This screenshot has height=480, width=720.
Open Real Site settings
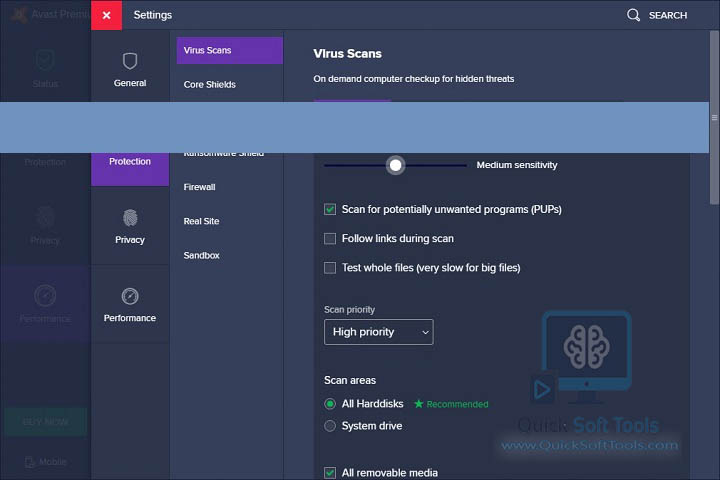(201, 221)
